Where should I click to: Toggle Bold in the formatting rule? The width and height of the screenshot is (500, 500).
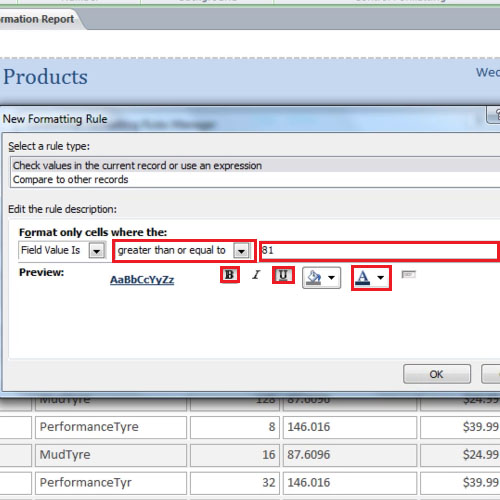230,275
